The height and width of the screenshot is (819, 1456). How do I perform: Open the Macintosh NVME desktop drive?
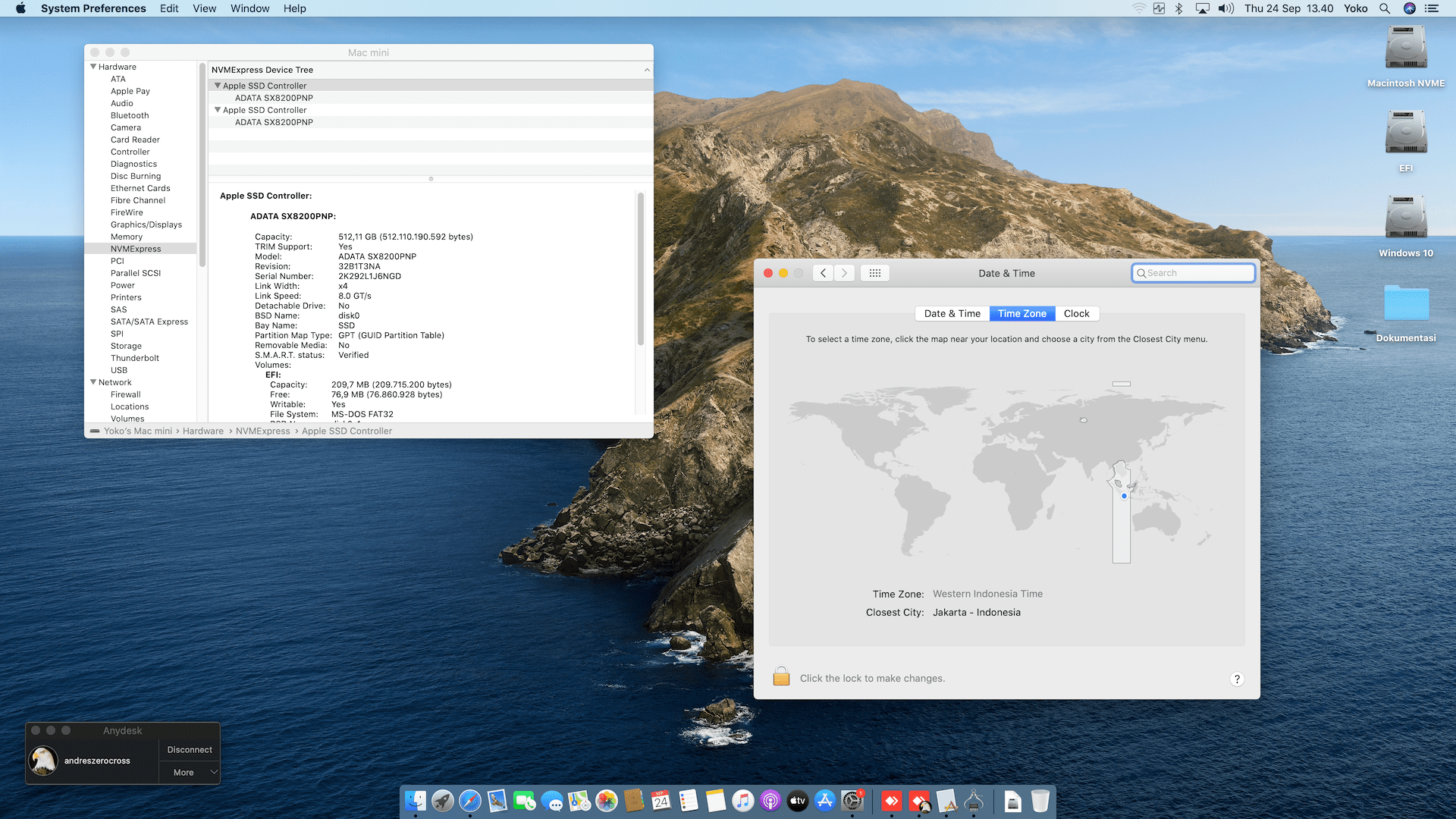[x=1406, y=49]
